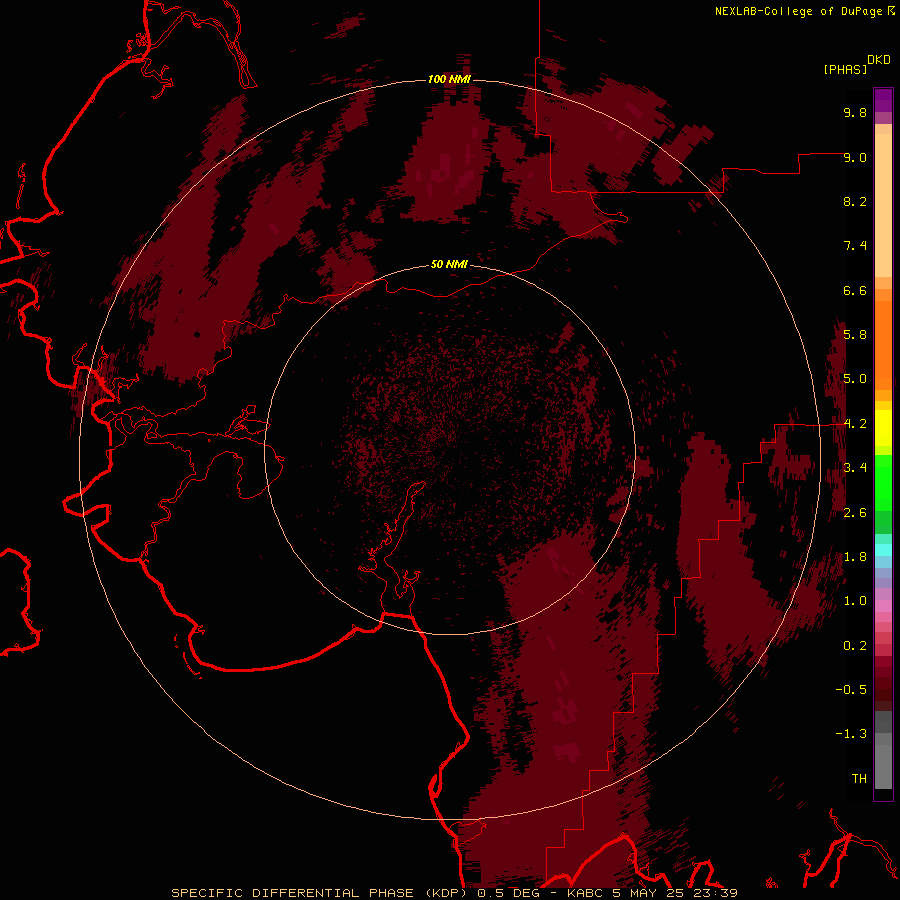The image size is (900, 900).
Task: Click the Specific Differential Phase KABC caption
Action: [x=454, y=893]
